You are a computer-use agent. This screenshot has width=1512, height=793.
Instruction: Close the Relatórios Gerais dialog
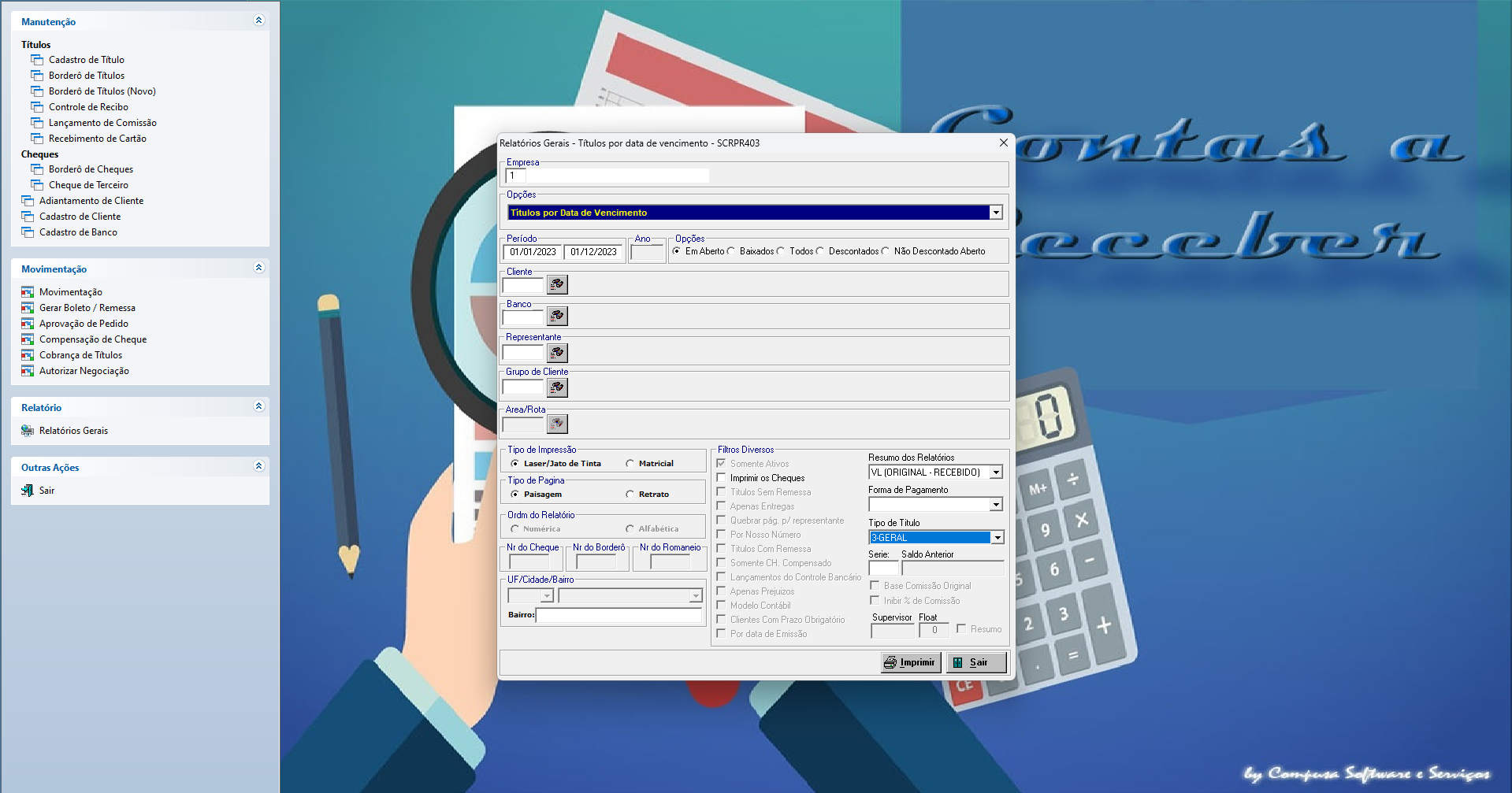(1003, 143)
